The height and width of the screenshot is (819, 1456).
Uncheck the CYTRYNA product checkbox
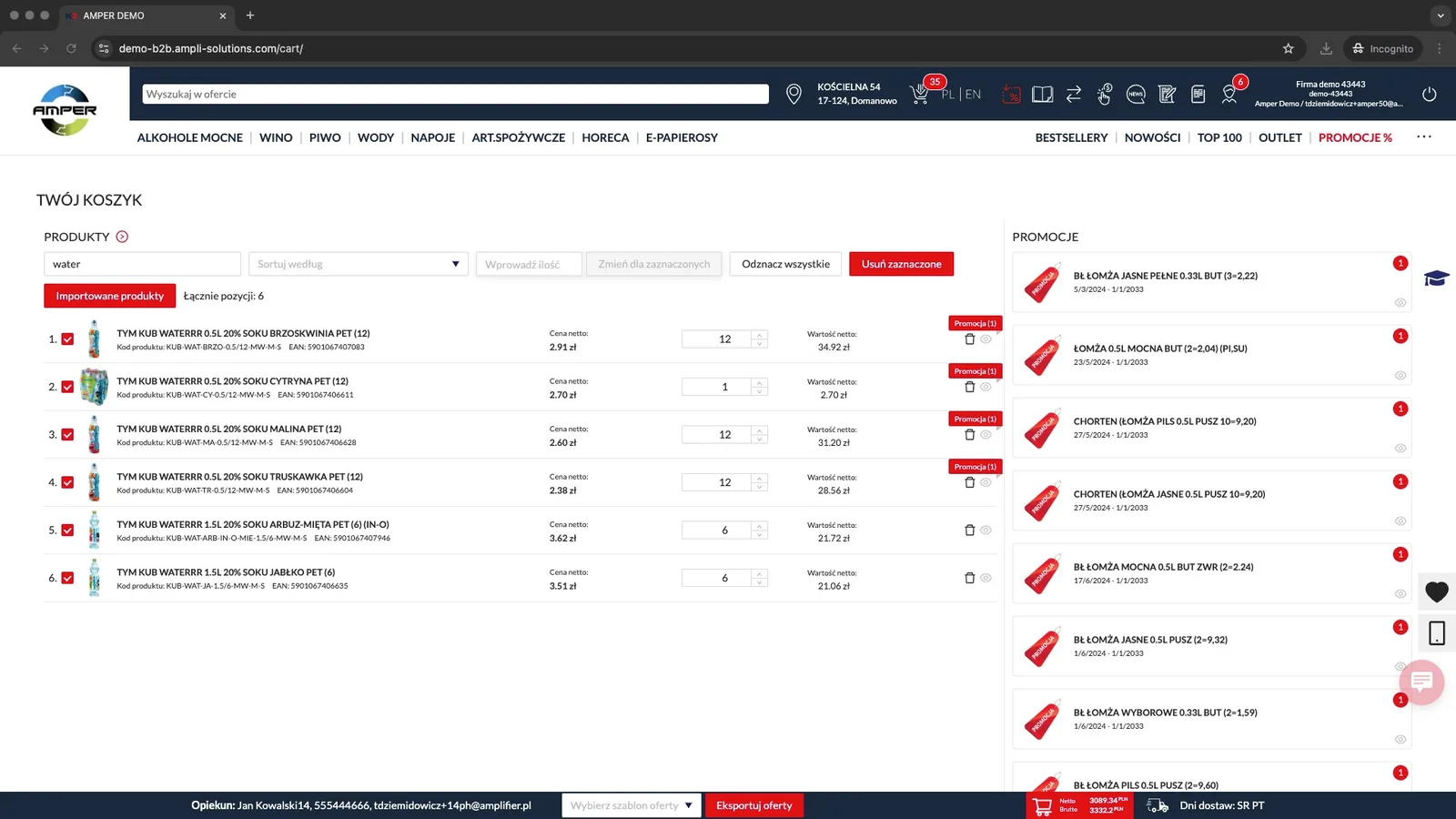pyautogui.click(x=67, y=387)
